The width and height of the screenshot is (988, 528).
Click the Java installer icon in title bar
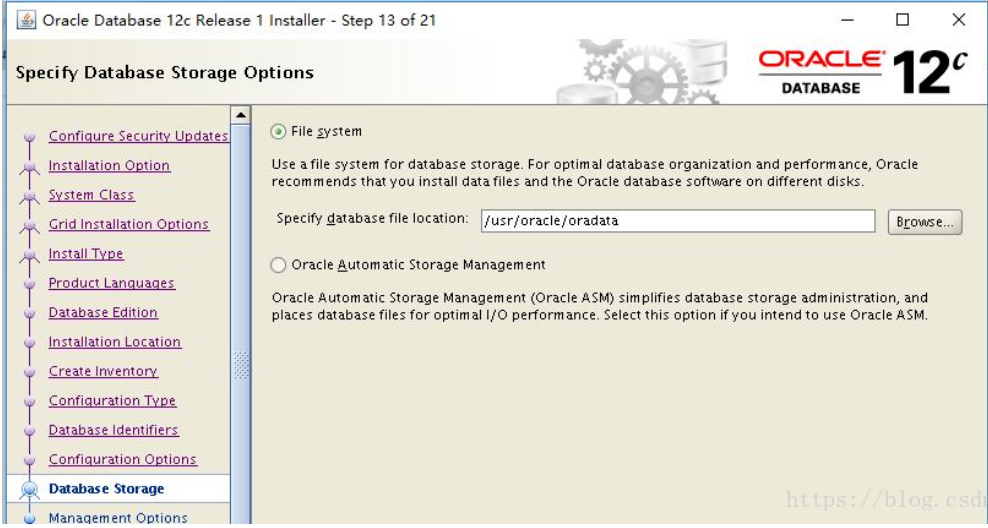(26, 20)
